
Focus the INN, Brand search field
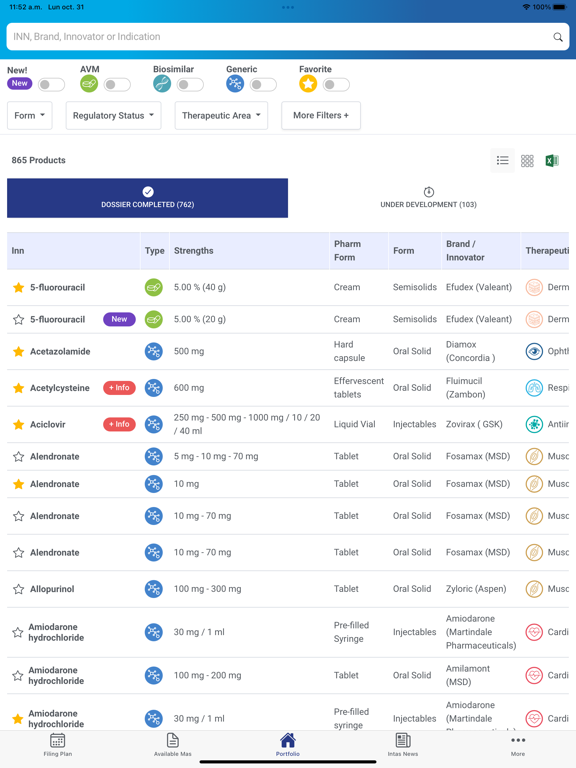point(288,37)
